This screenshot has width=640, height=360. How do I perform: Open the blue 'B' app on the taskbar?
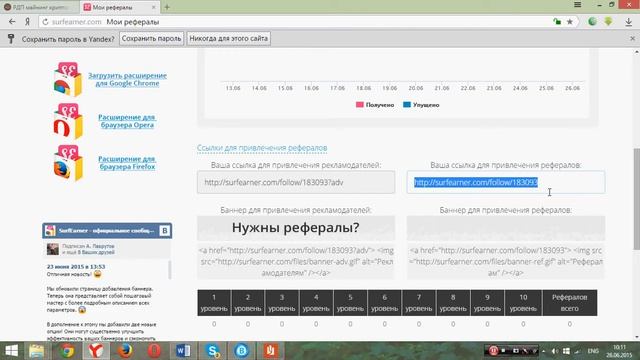click(x=241, y=351)
